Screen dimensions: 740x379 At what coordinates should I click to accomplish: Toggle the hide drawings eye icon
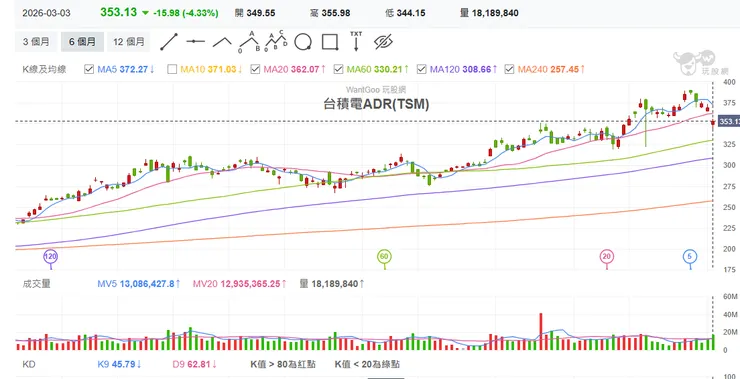coord(383,42)
